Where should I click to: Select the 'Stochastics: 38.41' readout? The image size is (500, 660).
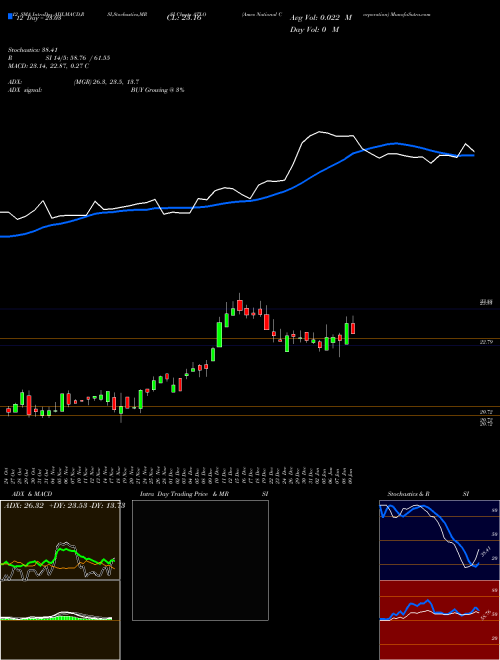[32, 50]
